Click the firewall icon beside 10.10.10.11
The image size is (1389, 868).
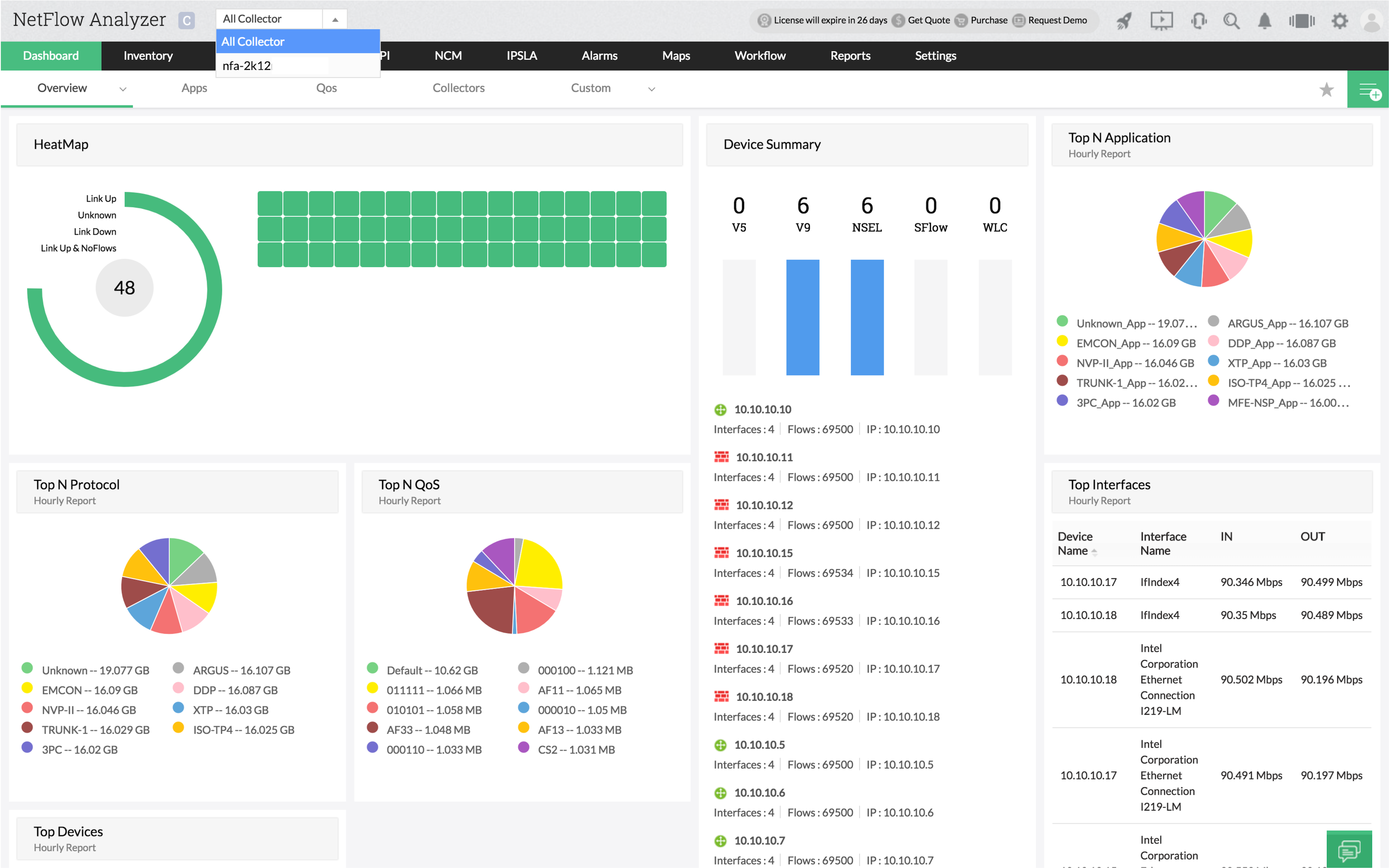pyautogui.click(x=721, y=456)
